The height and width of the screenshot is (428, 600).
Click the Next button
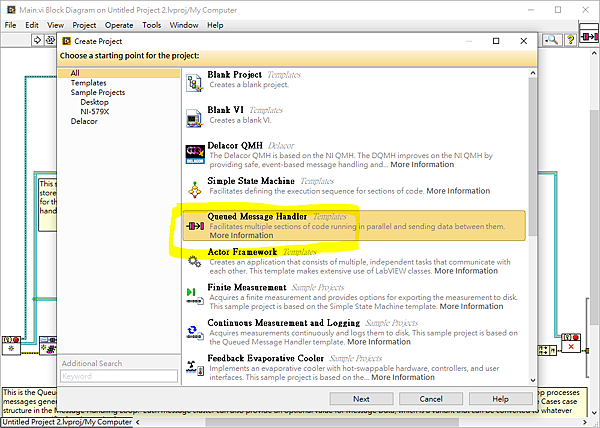click(361, 399)
